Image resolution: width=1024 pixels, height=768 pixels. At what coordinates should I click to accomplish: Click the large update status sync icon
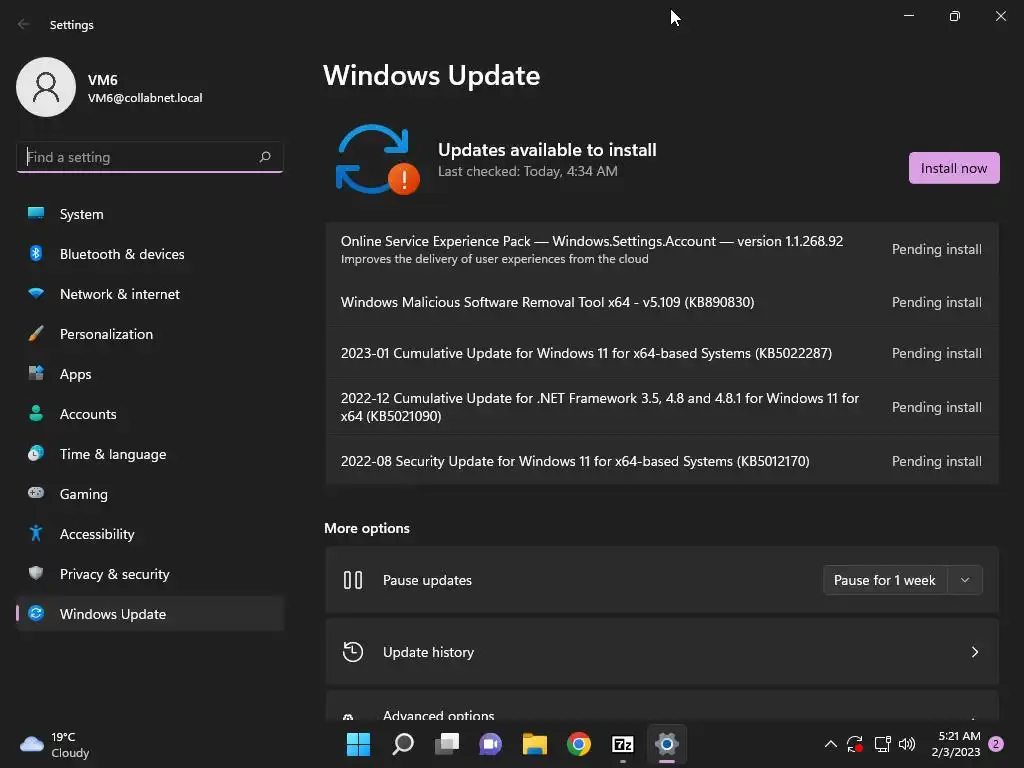(x=377, y=159)
